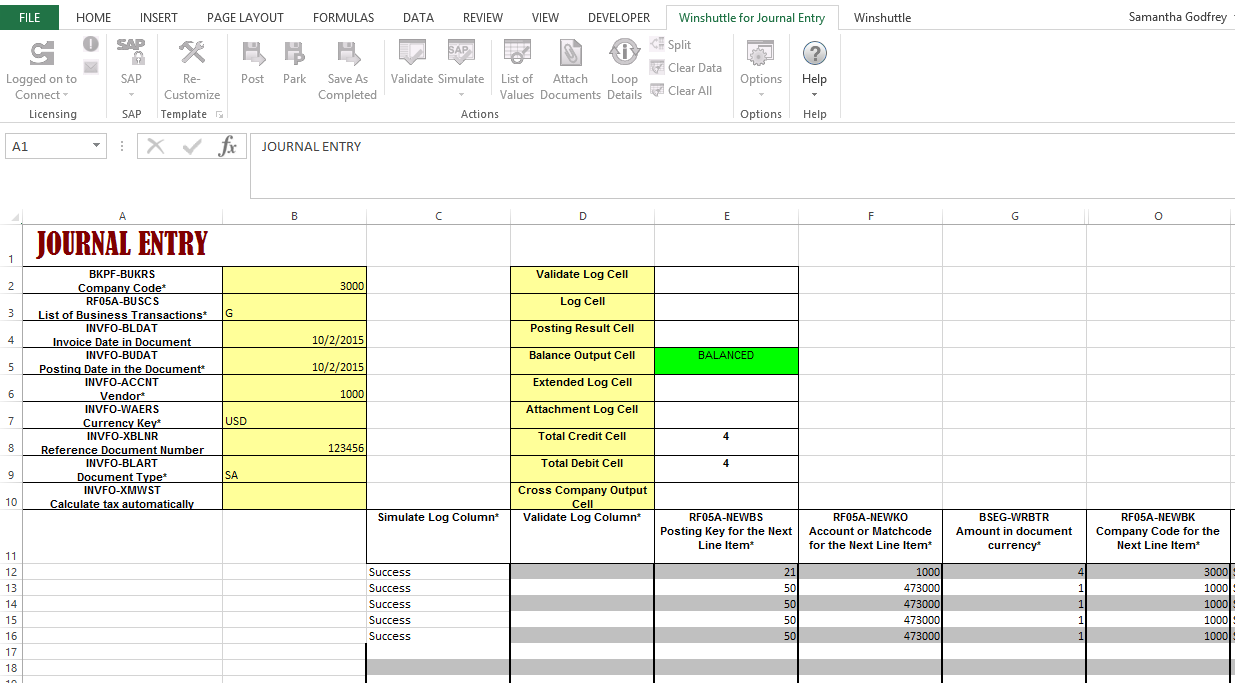
Task: Click Clear All in Actions group
Action: tap(681, 91)
